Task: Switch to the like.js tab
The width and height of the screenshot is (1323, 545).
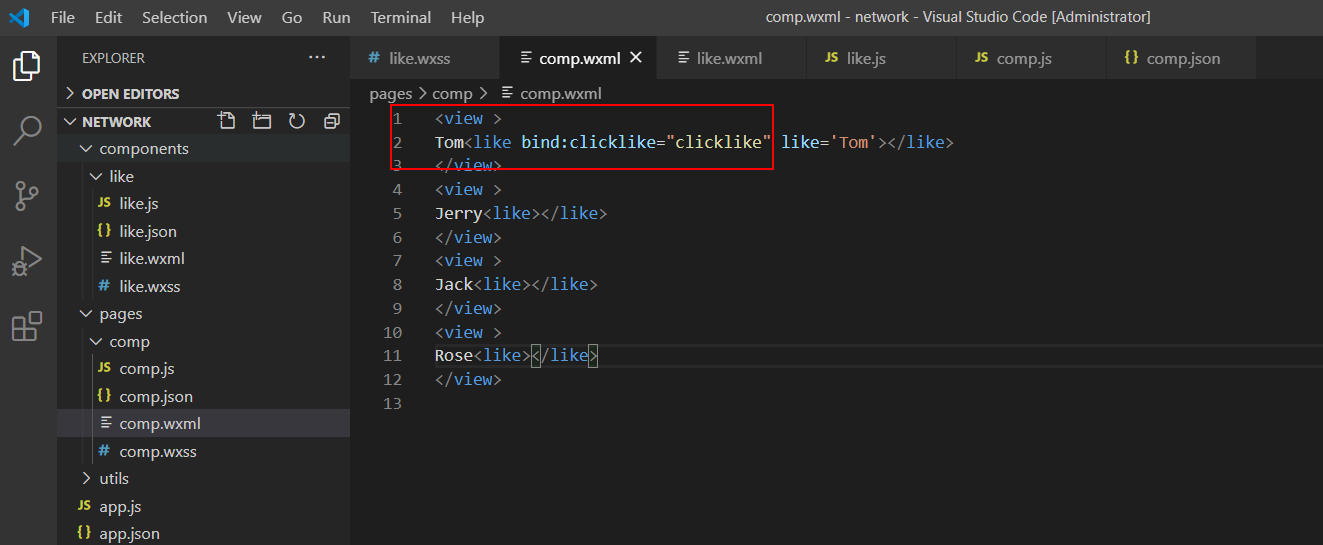Action: (x=881, y=58)
